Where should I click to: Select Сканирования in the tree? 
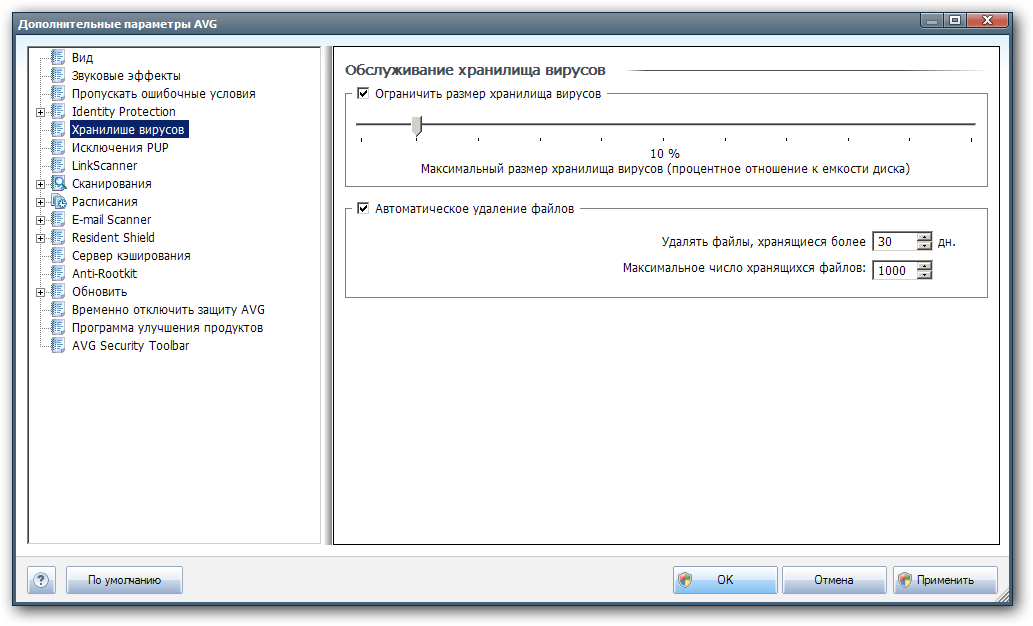point(111,183)
